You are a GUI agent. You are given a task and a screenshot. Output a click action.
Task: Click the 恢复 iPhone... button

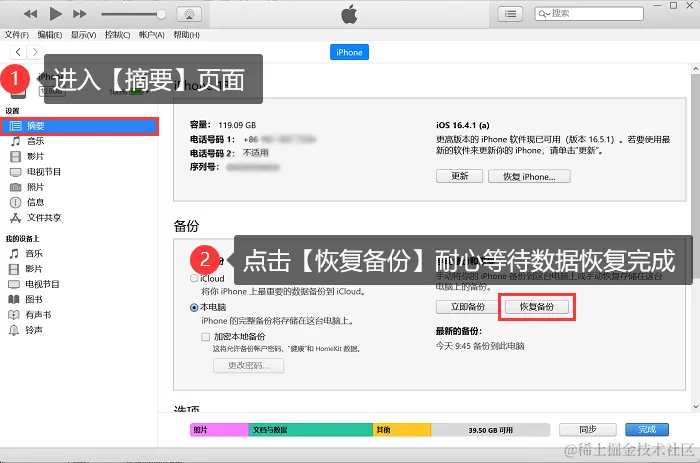point(529,176)
